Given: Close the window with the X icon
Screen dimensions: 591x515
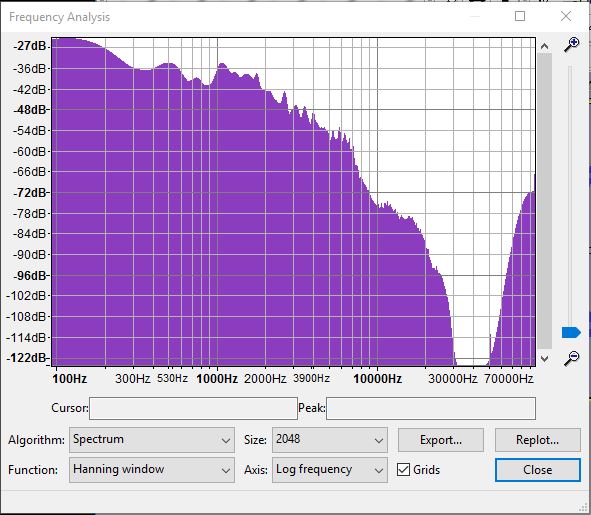Looking at the screenshot, I should [566, 16].
